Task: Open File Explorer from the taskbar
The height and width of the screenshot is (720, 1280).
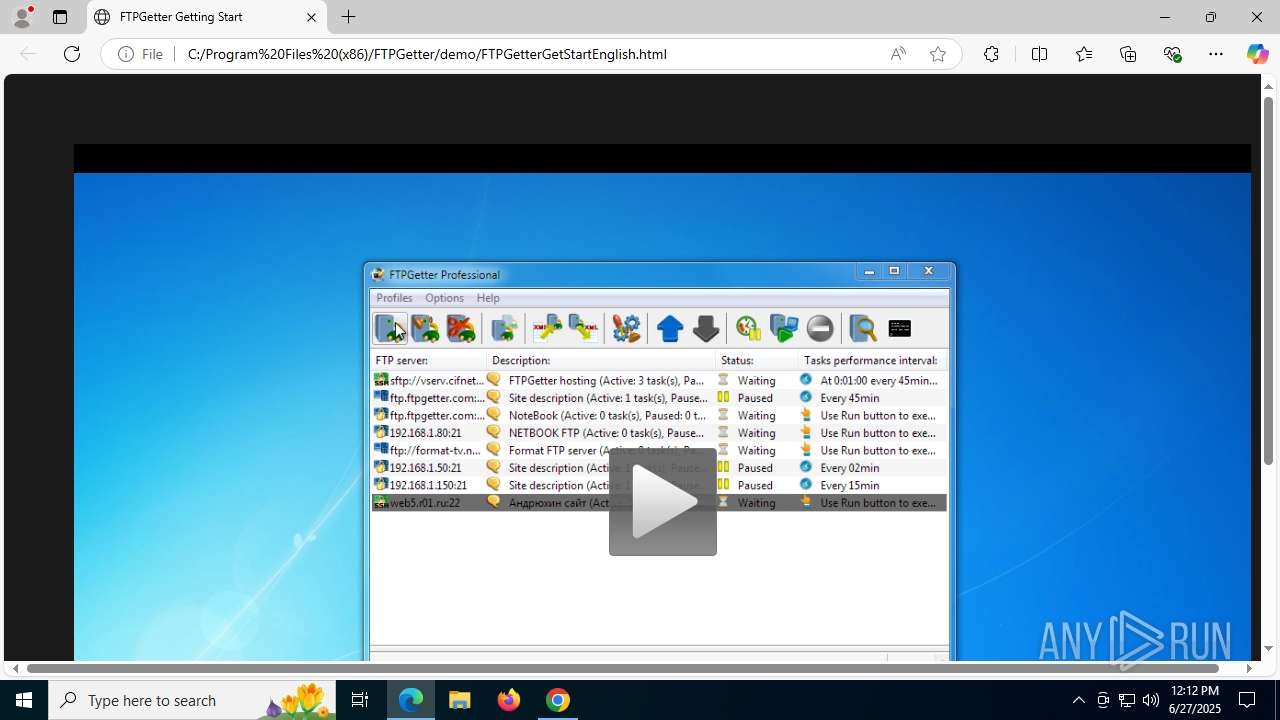Action: (460, 700)
